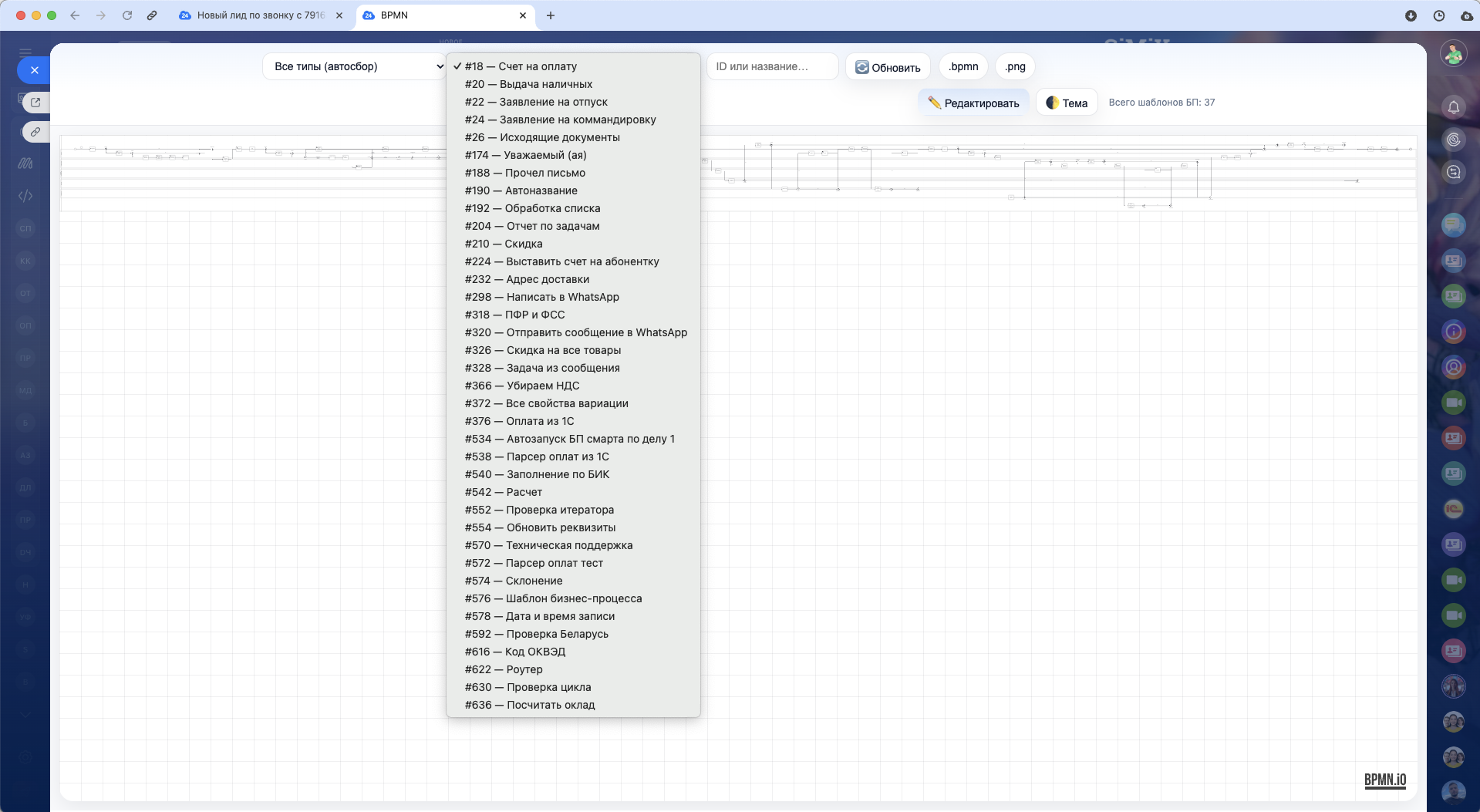Open the chat search icon in the right sidebar
This screenshot has height=812, width=1480.
pyautogui.click(x=1454, y=172)
